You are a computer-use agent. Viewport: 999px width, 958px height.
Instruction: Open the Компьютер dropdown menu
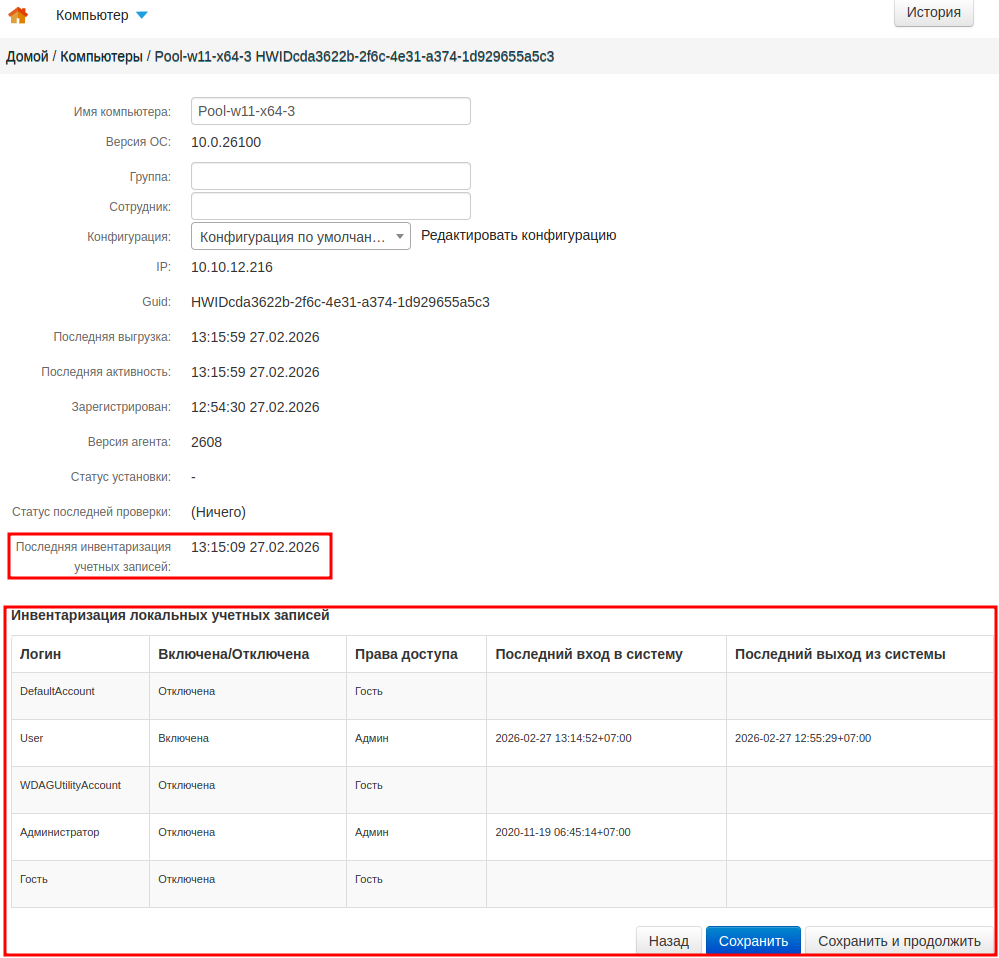[x=92, y=15]
